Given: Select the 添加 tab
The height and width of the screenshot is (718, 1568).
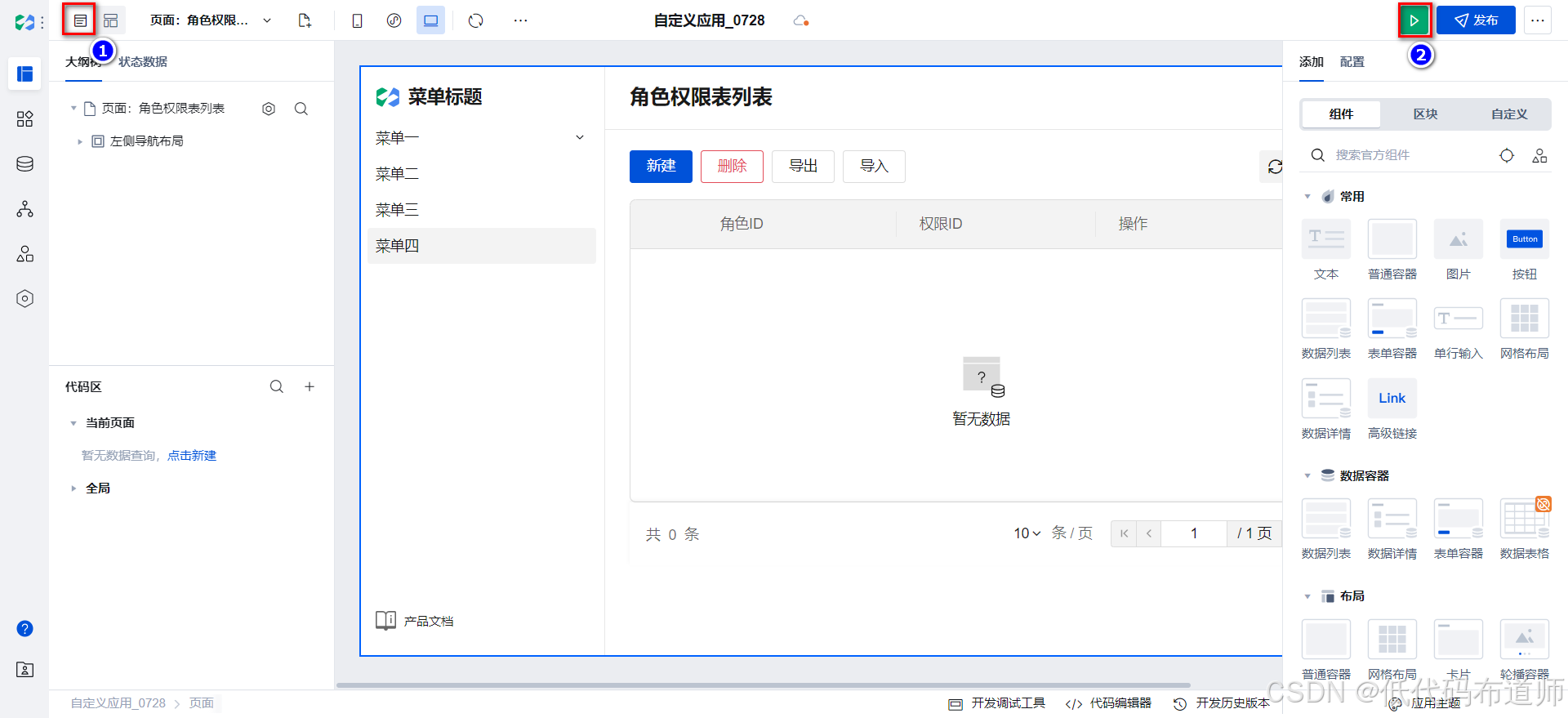Looking at the screenshot, I should 1312,62.
